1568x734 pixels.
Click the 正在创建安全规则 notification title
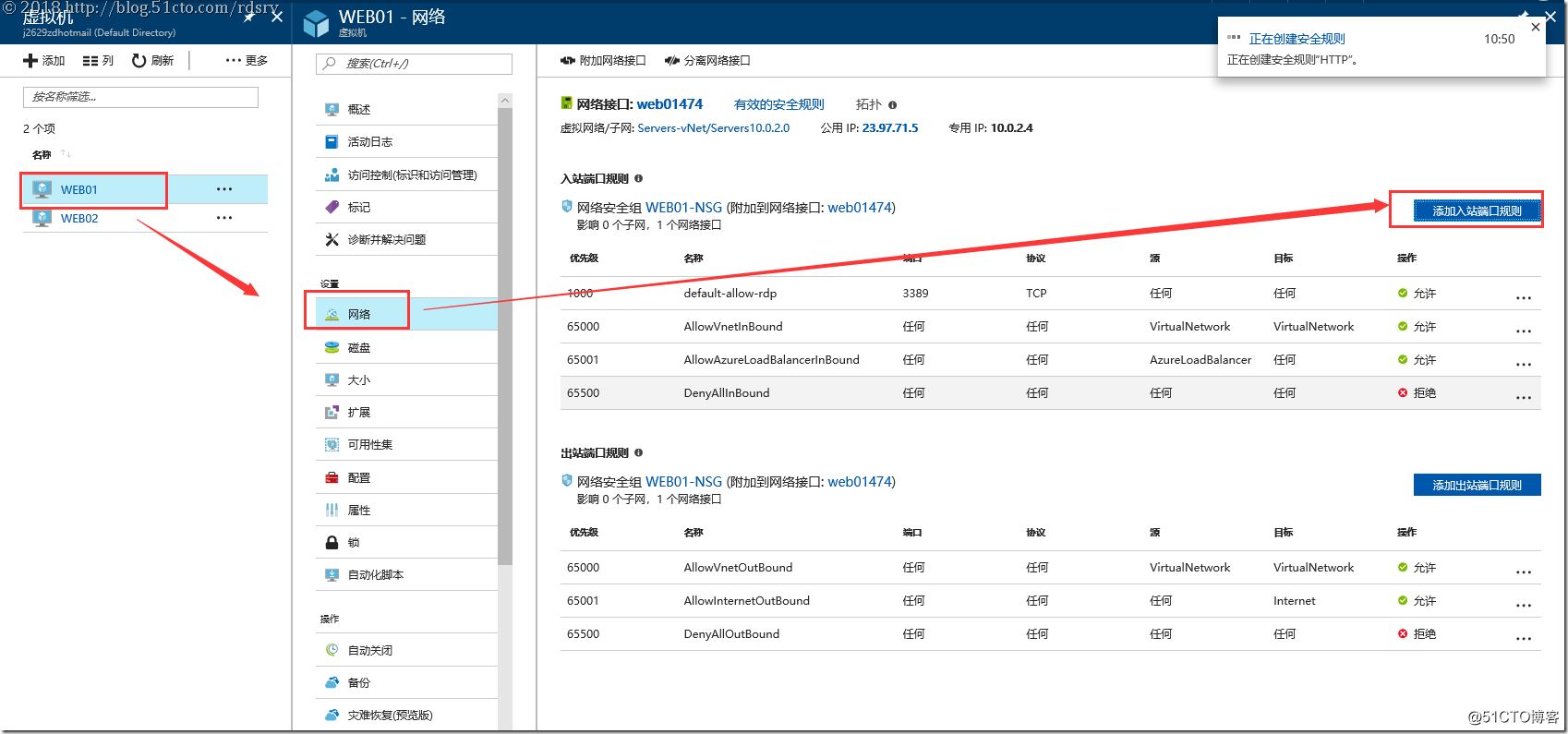pos(1297,39)
